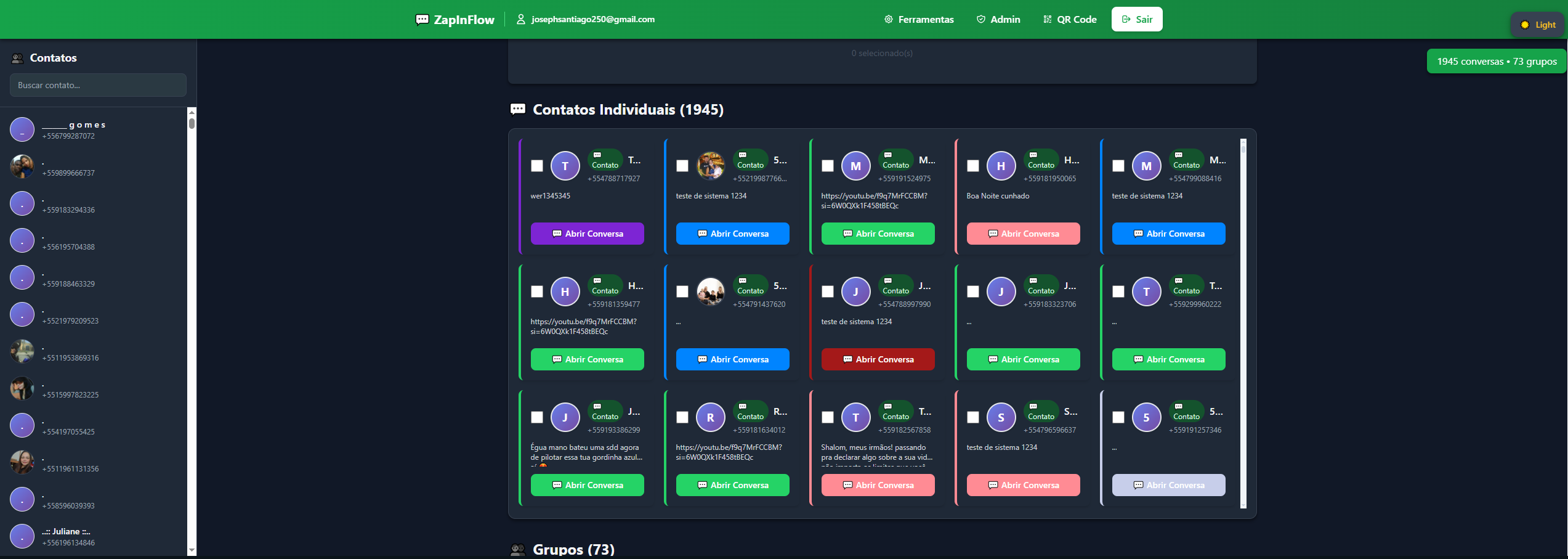
Task: Click the Contatos people icon in sidebar
Action: click(x=18, y=59)
